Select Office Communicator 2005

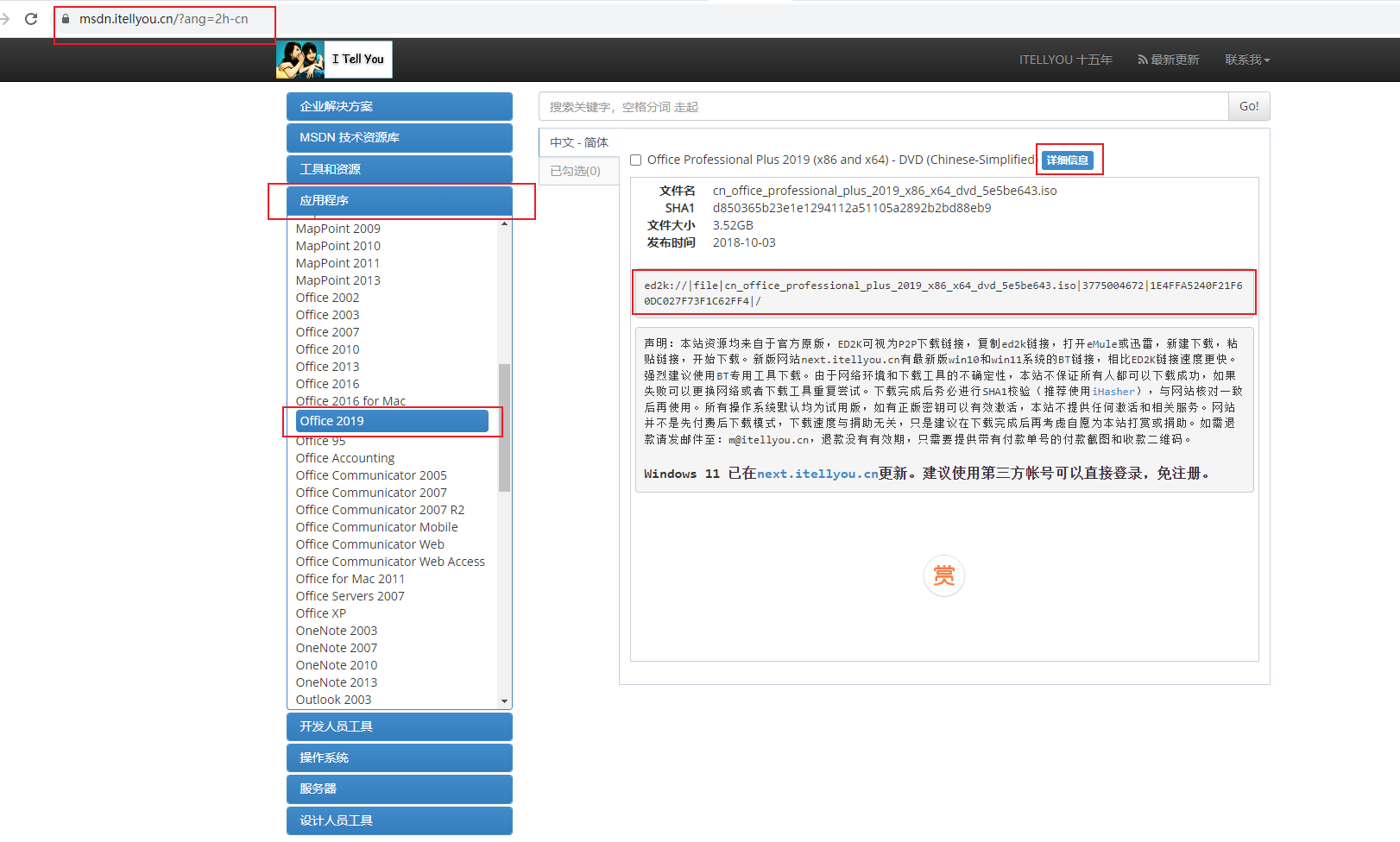click(x=371, y=475)
